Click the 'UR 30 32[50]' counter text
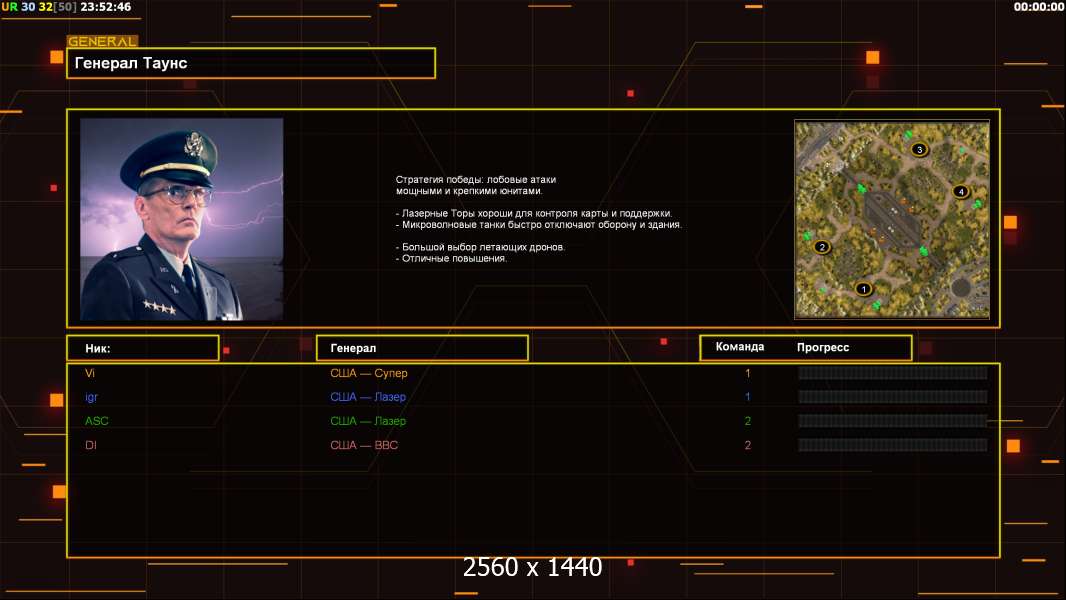 click(x=39, y=7)
